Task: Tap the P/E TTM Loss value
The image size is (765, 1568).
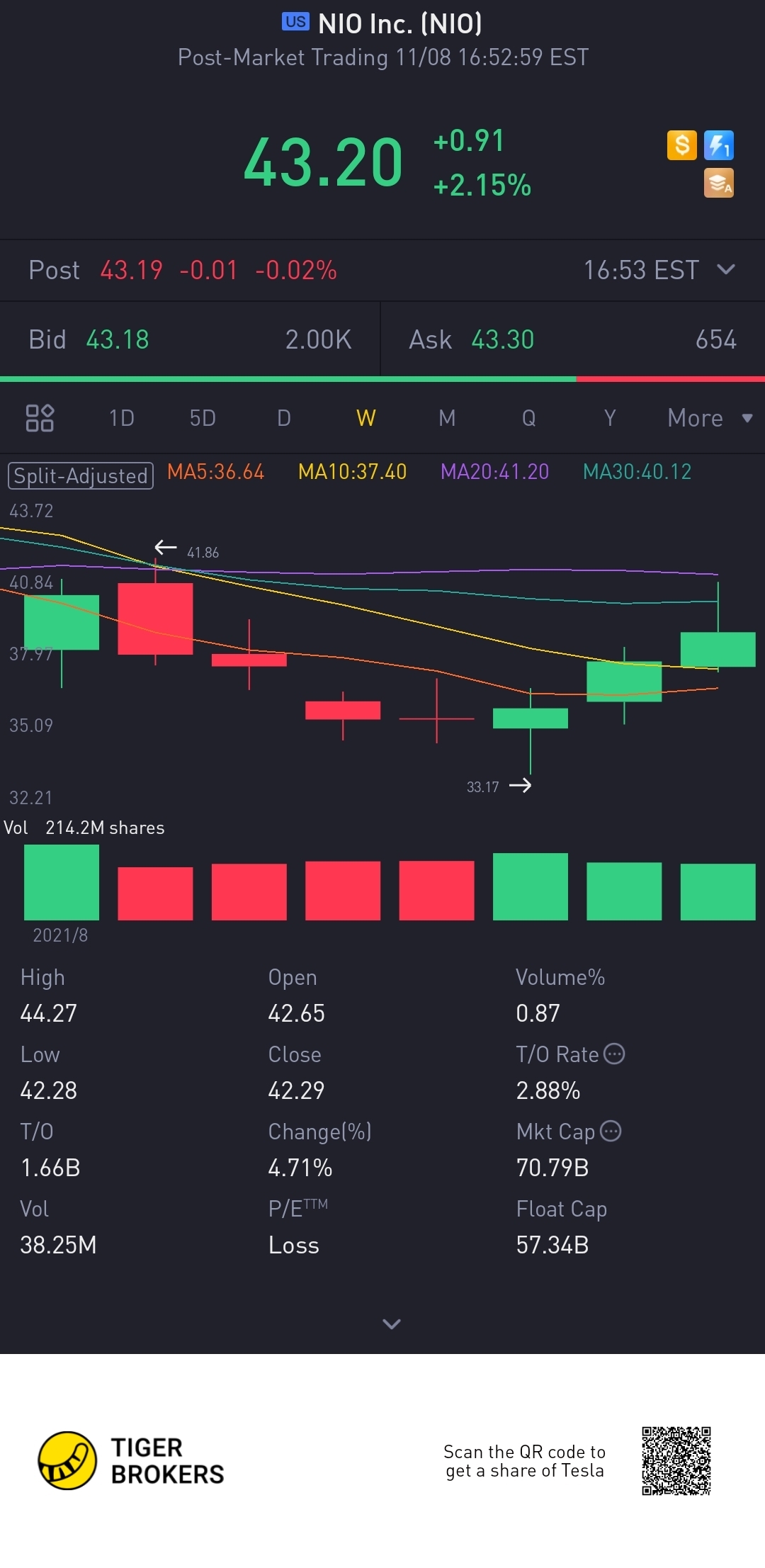Action: point(294,1245)
